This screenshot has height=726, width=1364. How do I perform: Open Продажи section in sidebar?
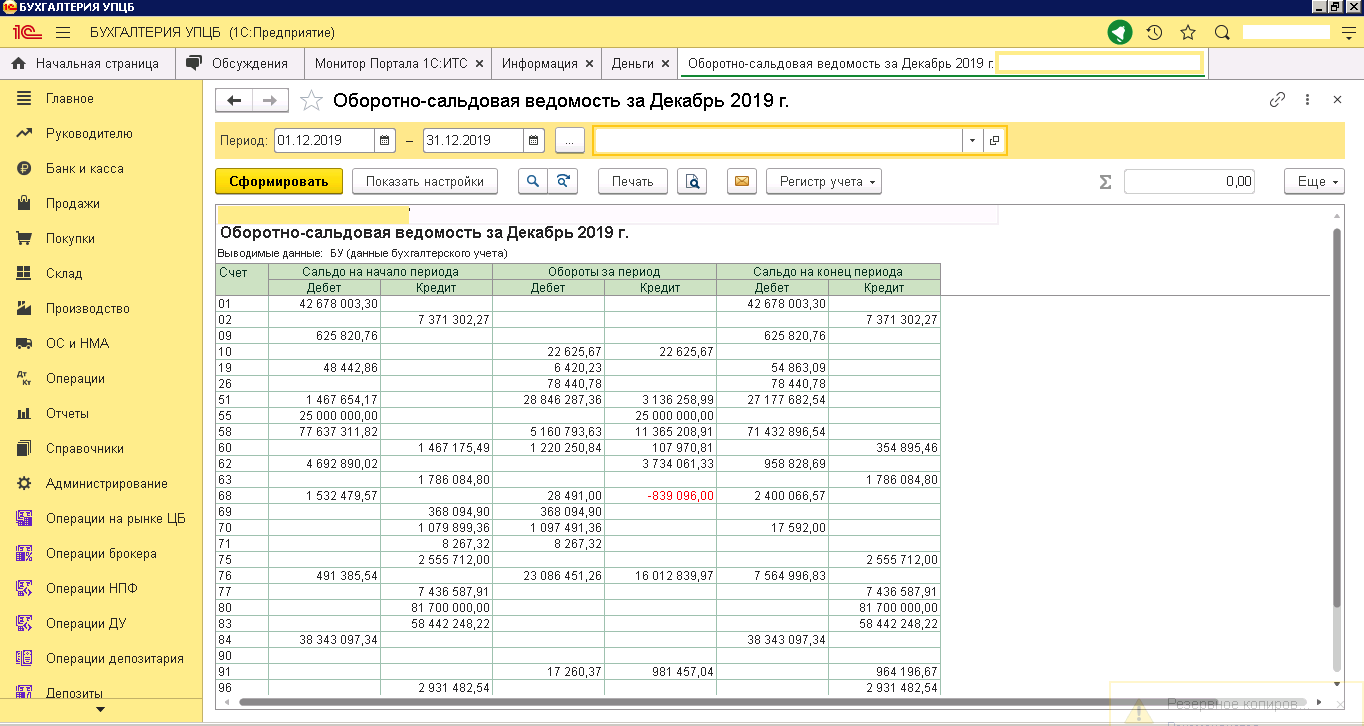click(x=100, y=203)
